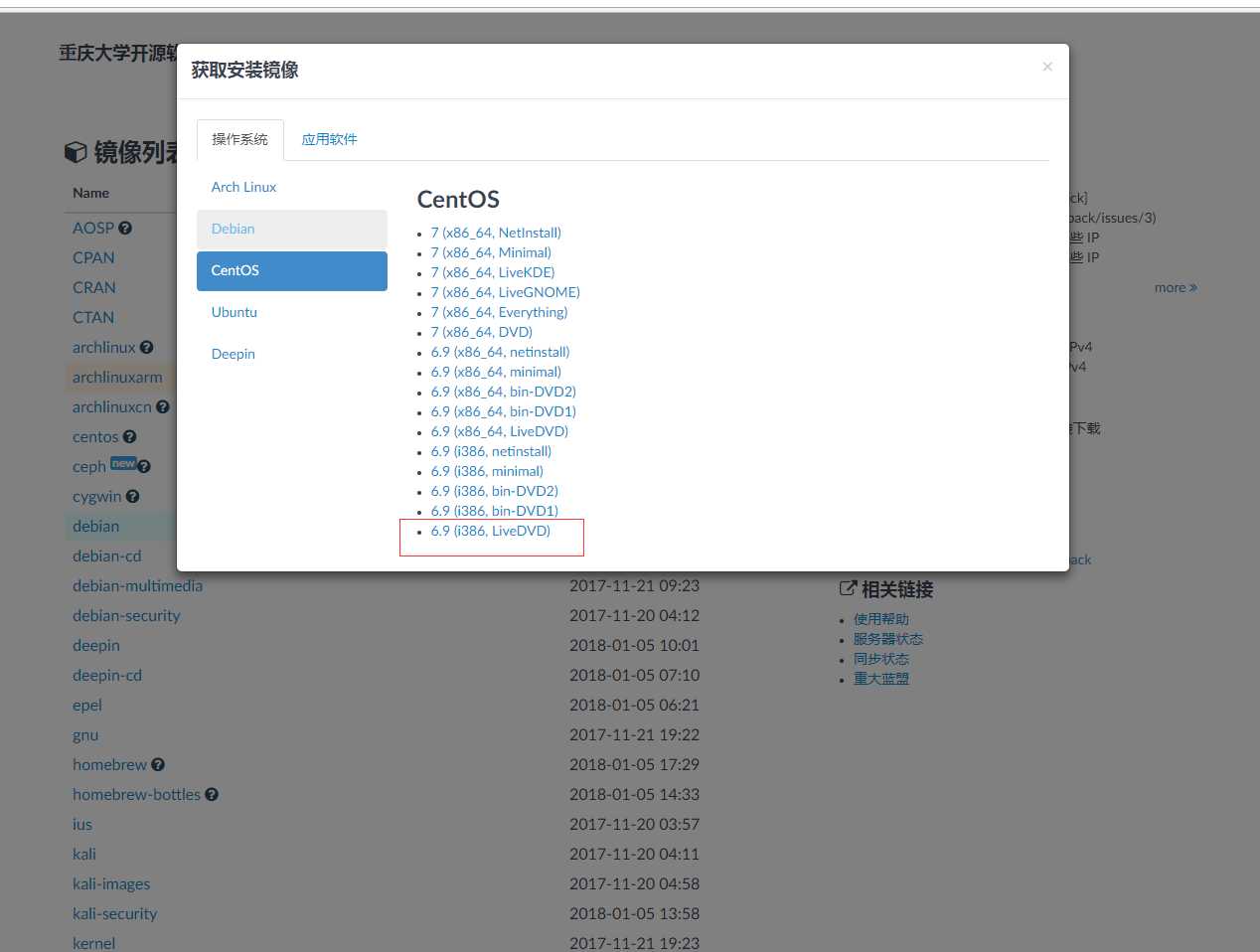Click help icon next to AOSP
Screen dimensions: 1260x952
pos(125,228)
